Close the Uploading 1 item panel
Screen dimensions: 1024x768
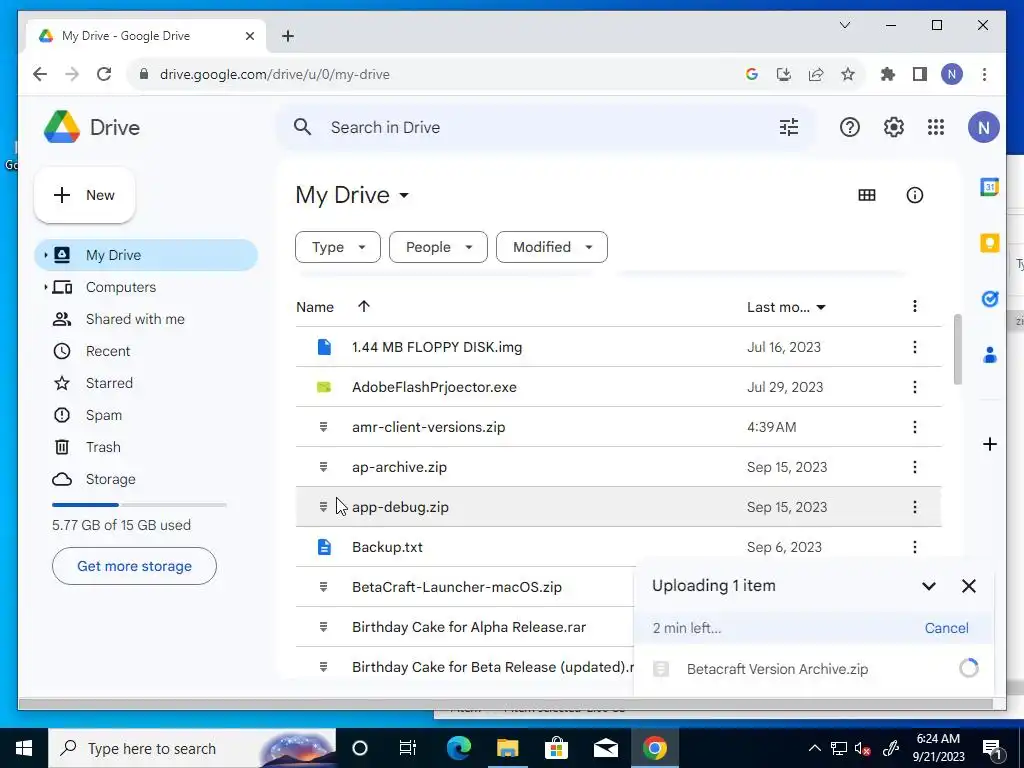pyautogui.click(x=968, y=586)
